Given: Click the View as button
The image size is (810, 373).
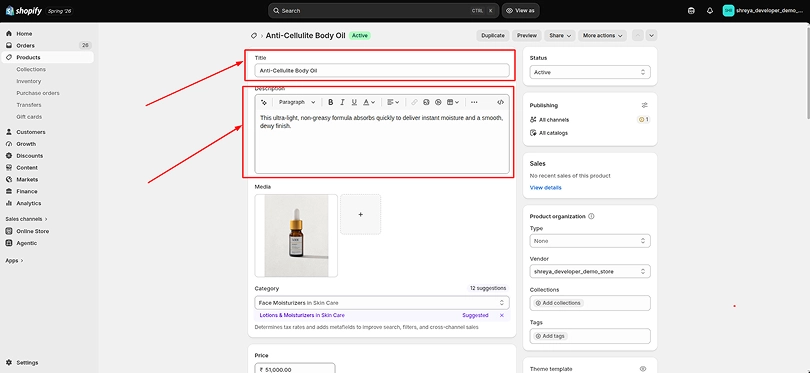Looking at the screenshot, I should click(520, 10).
